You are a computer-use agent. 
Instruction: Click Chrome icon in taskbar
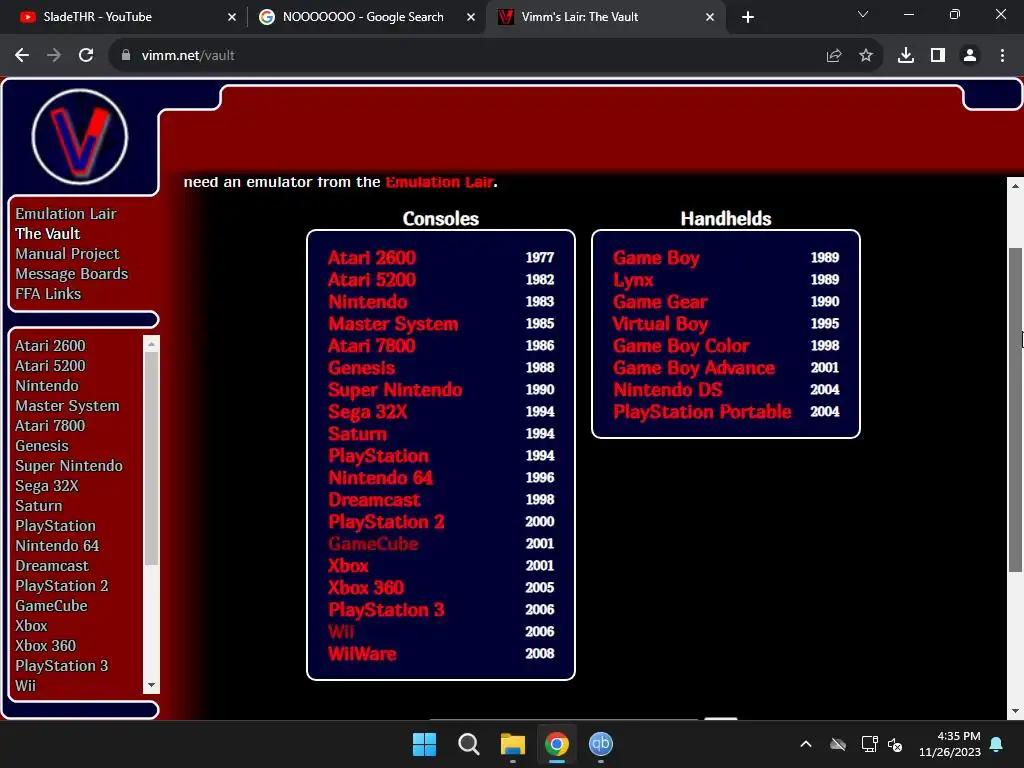coord(557,744)
